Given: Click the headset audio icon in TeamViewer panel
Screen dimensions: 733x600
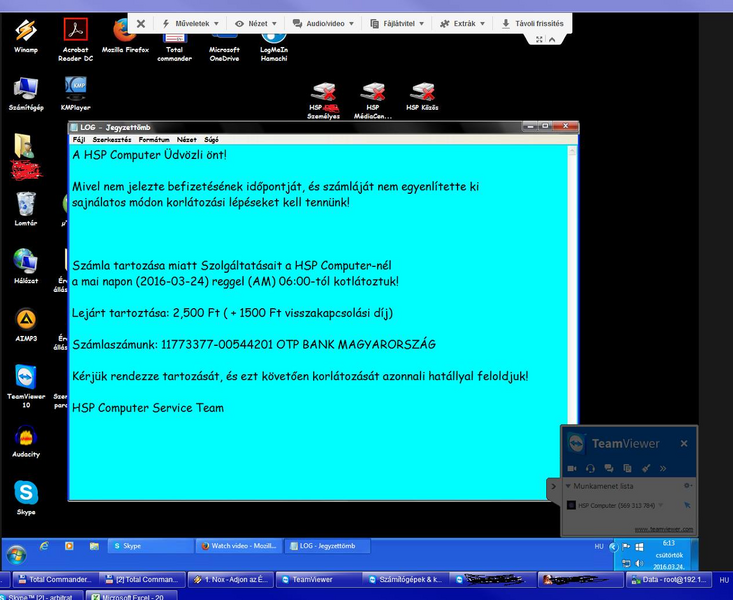Looking at the screenshot, I should click(590, 468).
